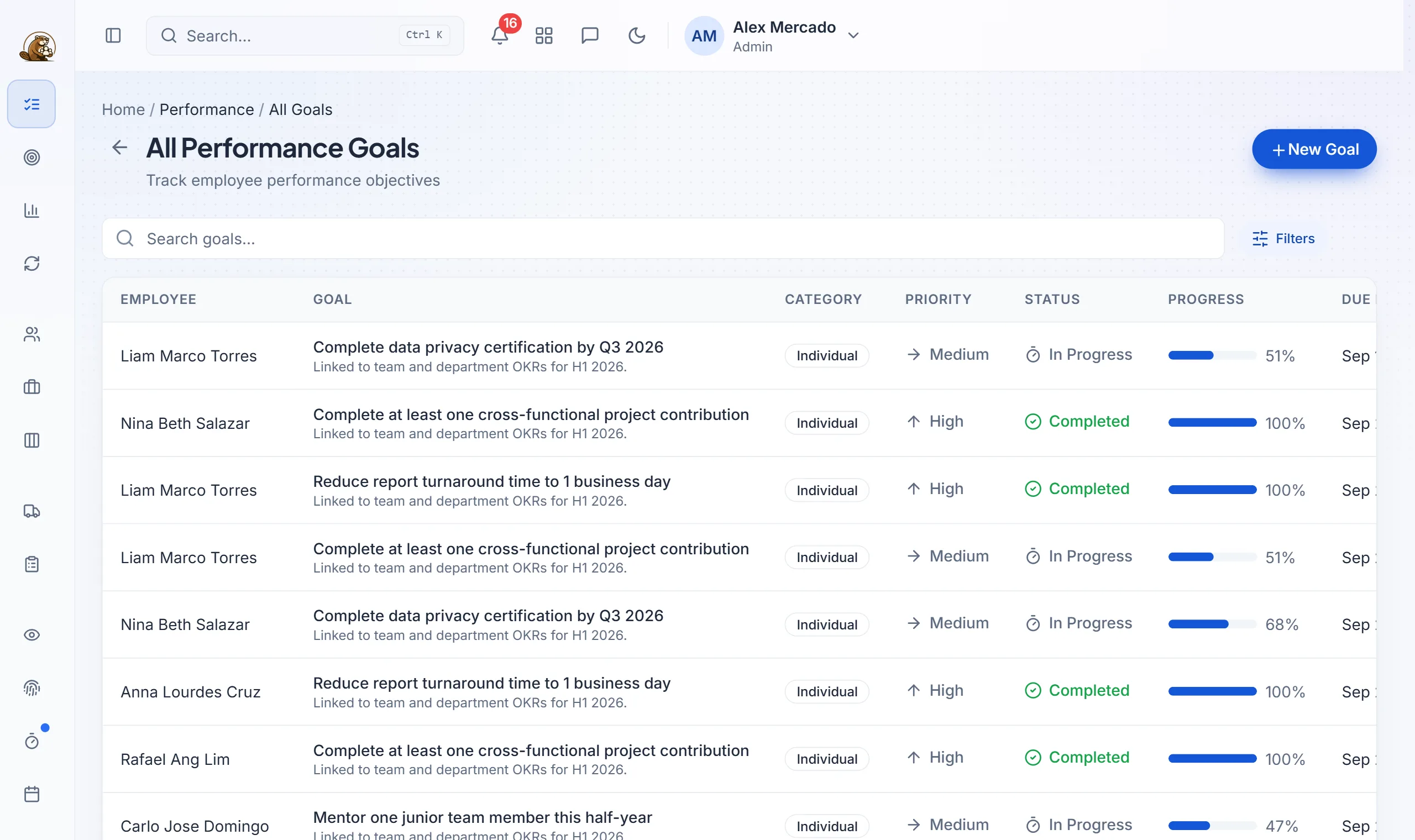Open the Filters panel

coord(1283,238)
